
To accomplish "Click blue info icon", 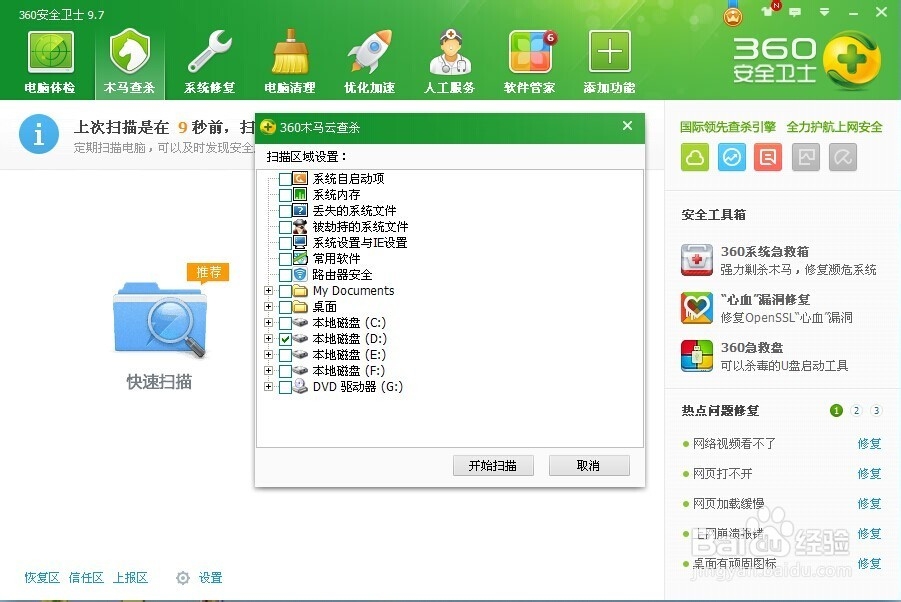I will pyautogui.click(x=39, y=134).
